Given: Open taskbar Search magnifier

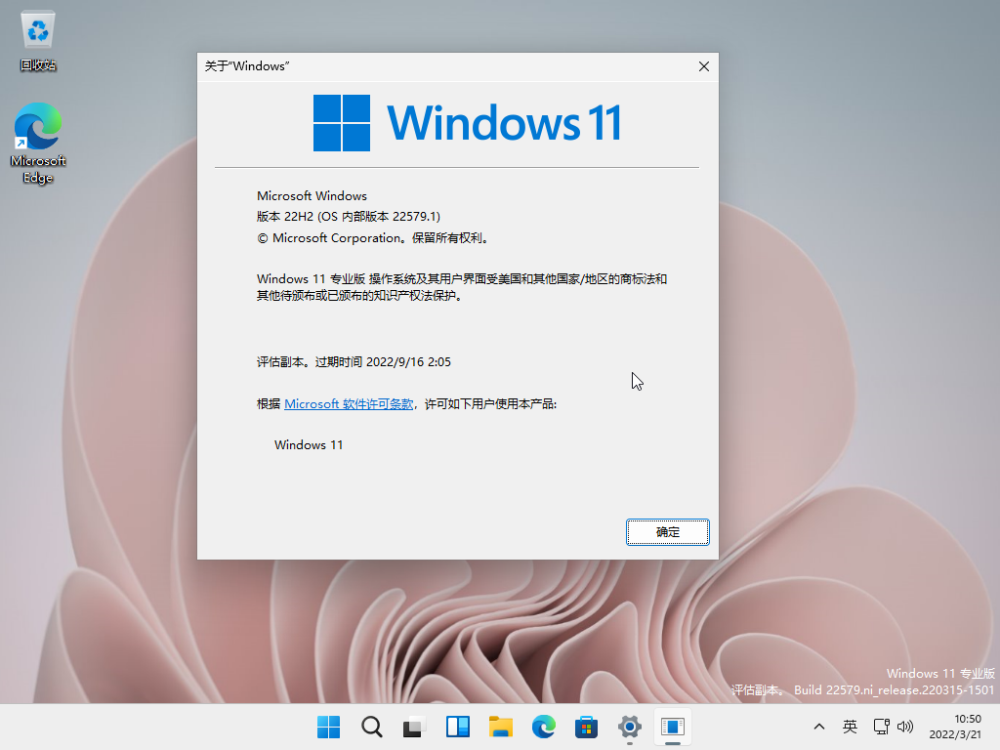Looking at the screenshot, I should tap(371, 726).
